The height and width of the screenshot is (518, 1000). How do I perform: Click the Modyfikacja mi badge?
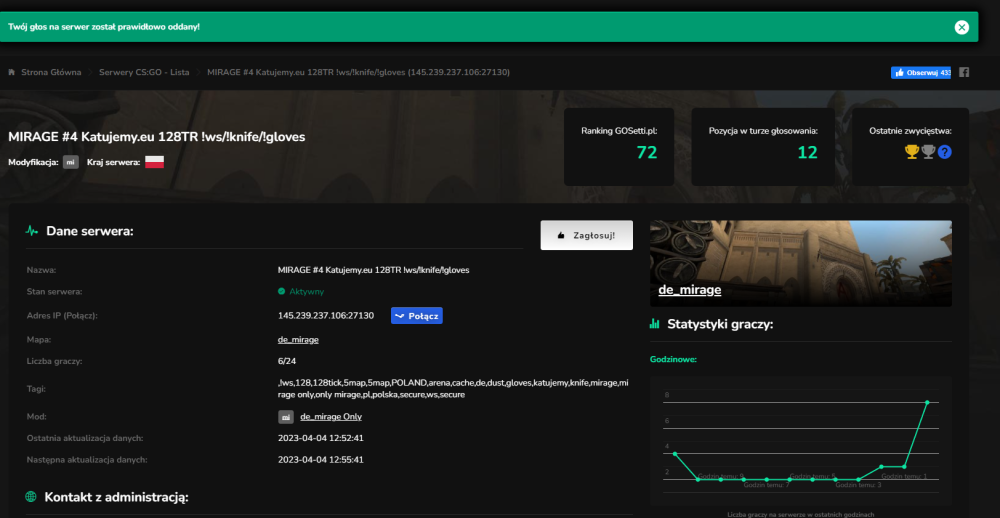pyautogui.click(x=71, y=162)
